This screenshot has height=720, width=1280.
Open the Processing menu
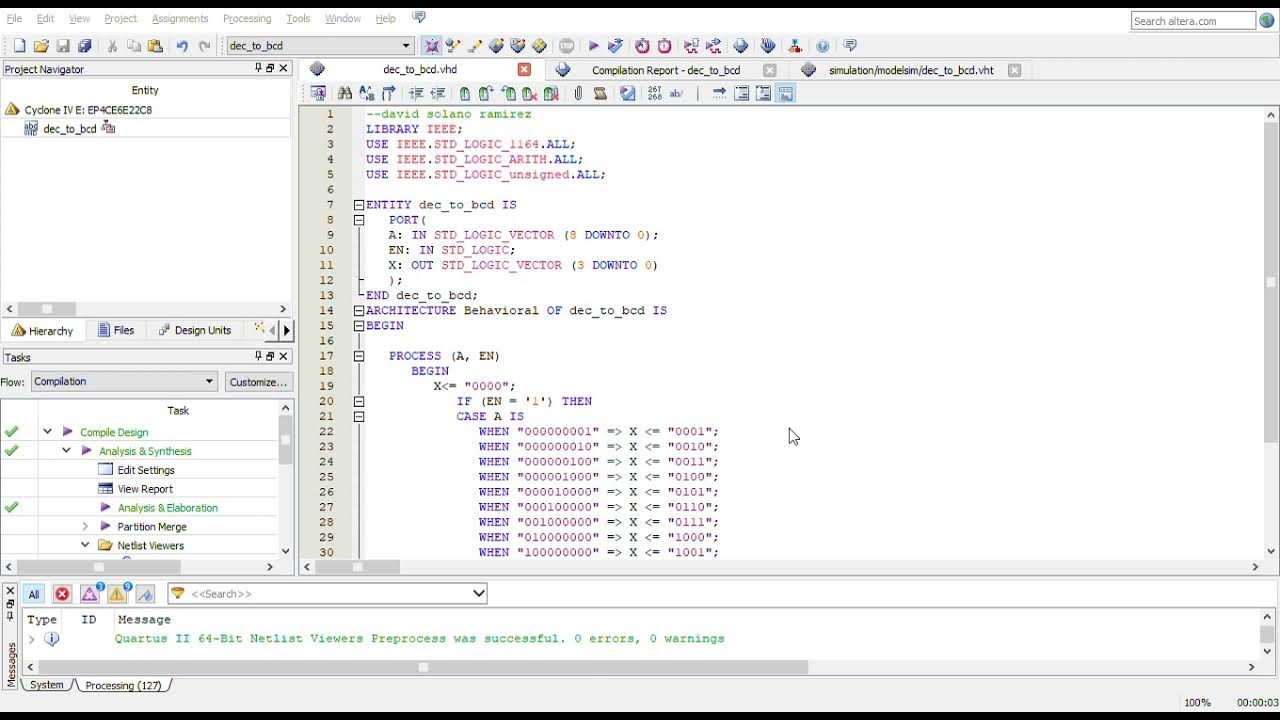pyautogui.click(x=247, y=18)
